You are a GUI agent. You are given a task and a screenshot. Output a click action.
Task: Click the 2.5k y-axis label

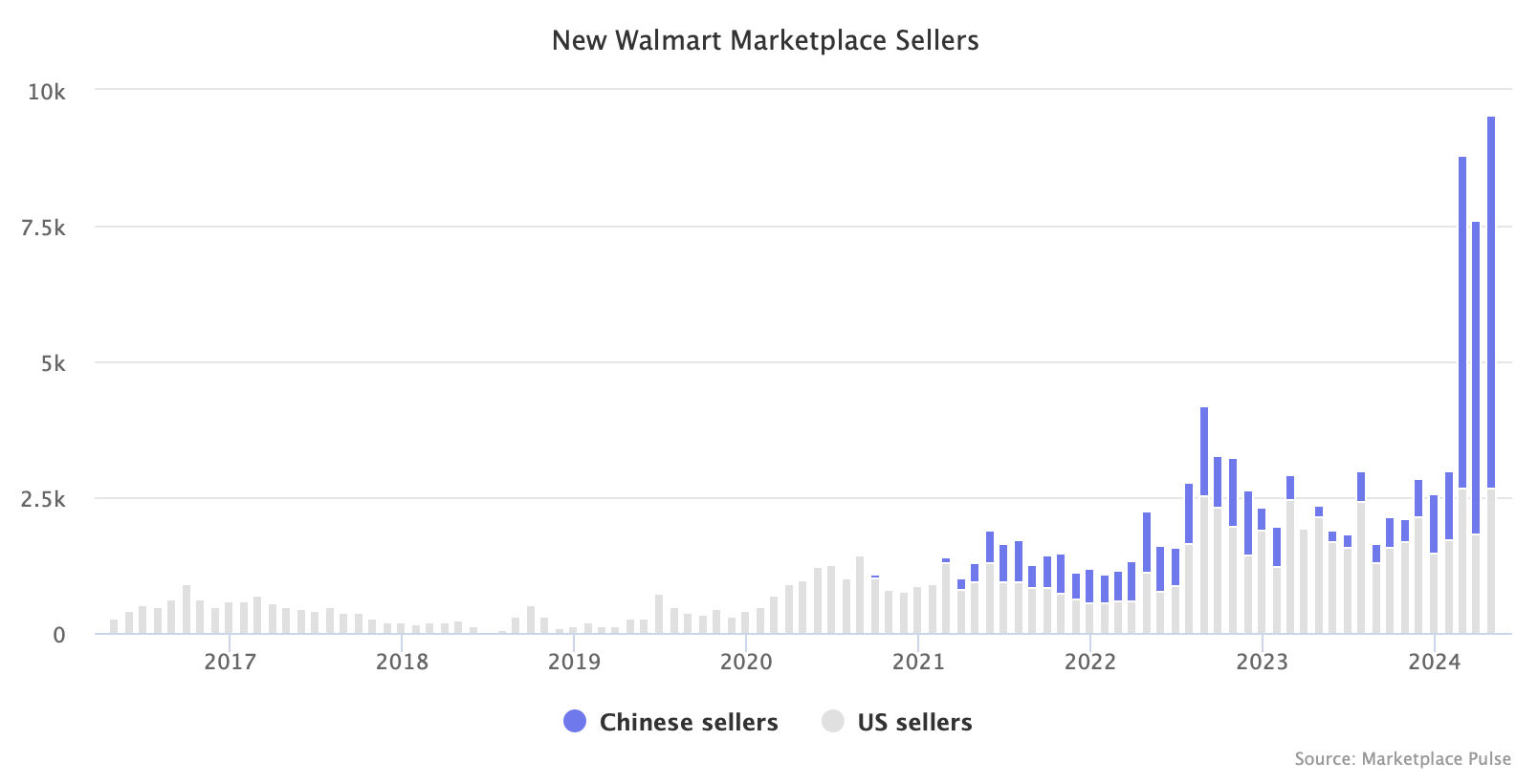coord(43,499)
